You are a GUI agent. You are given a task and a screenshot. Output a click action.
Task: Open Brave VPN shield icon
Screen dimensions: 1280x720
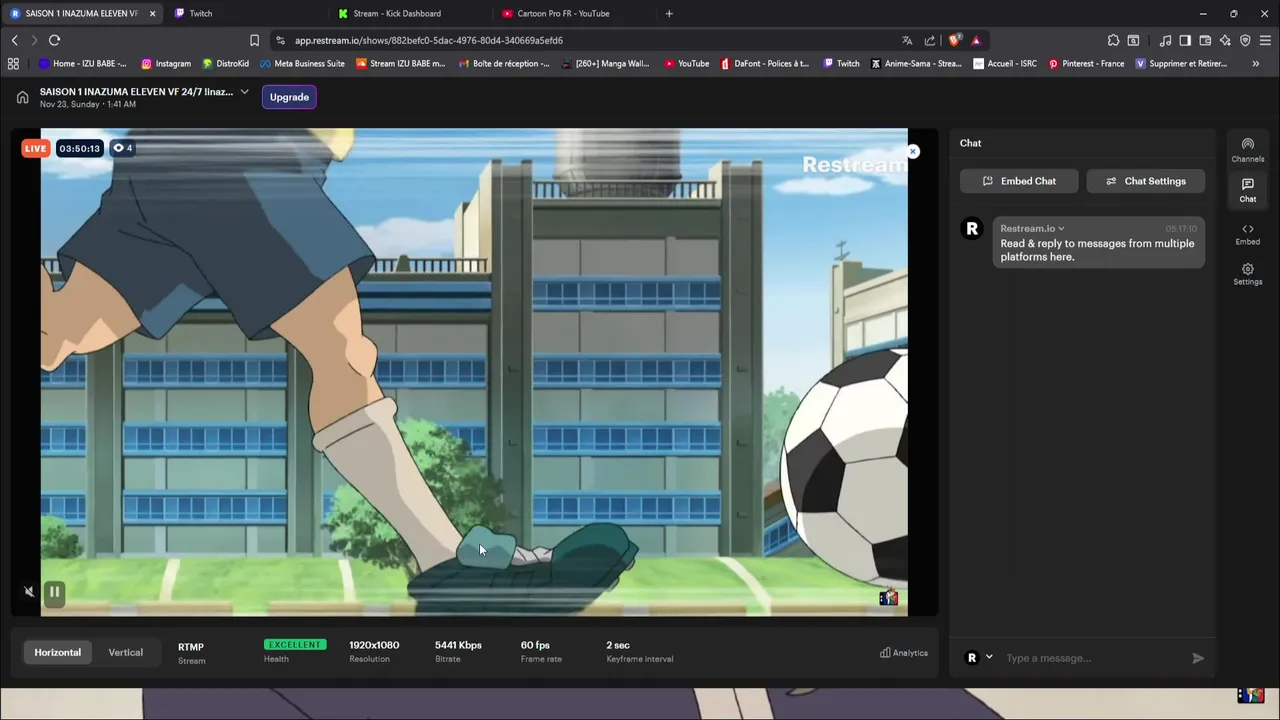[1245, 40]
